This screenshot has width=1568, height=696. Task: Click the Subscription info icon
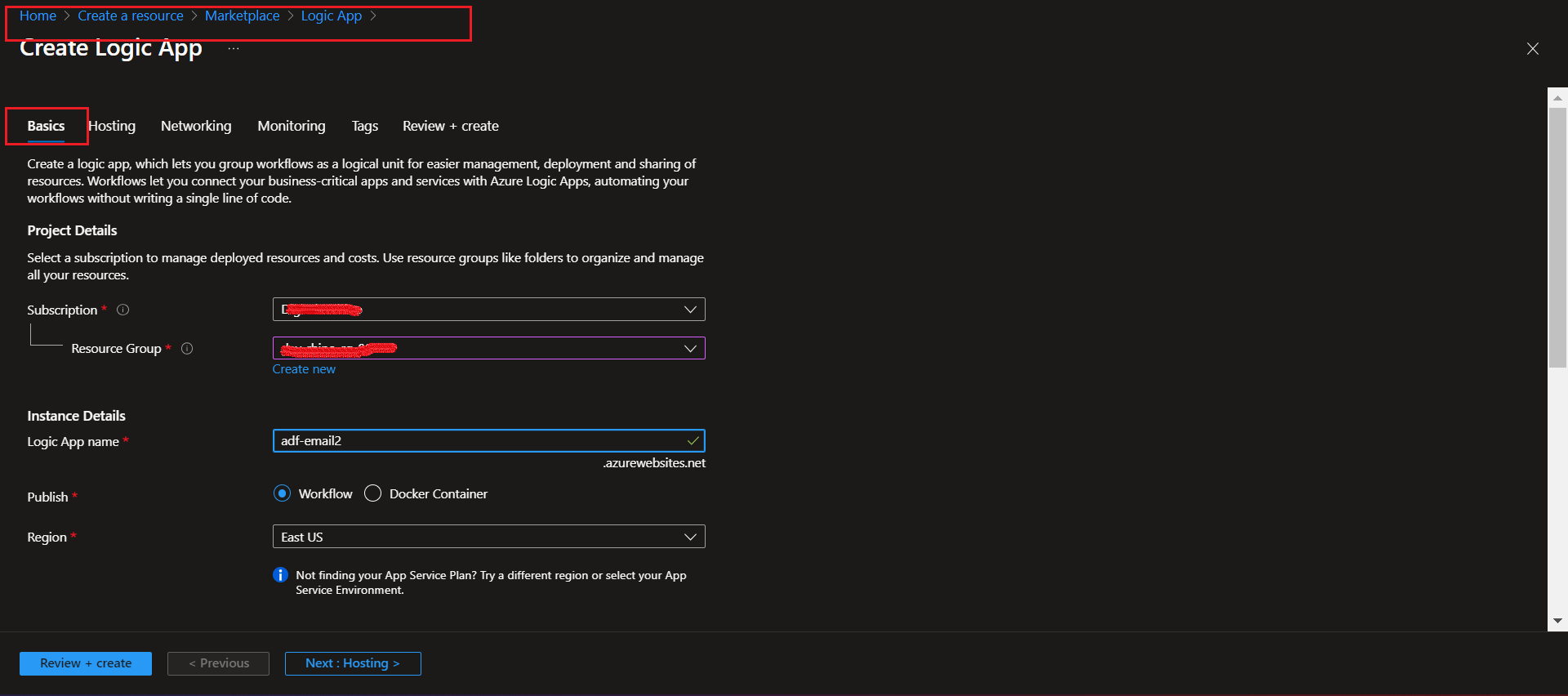[123, 310]
